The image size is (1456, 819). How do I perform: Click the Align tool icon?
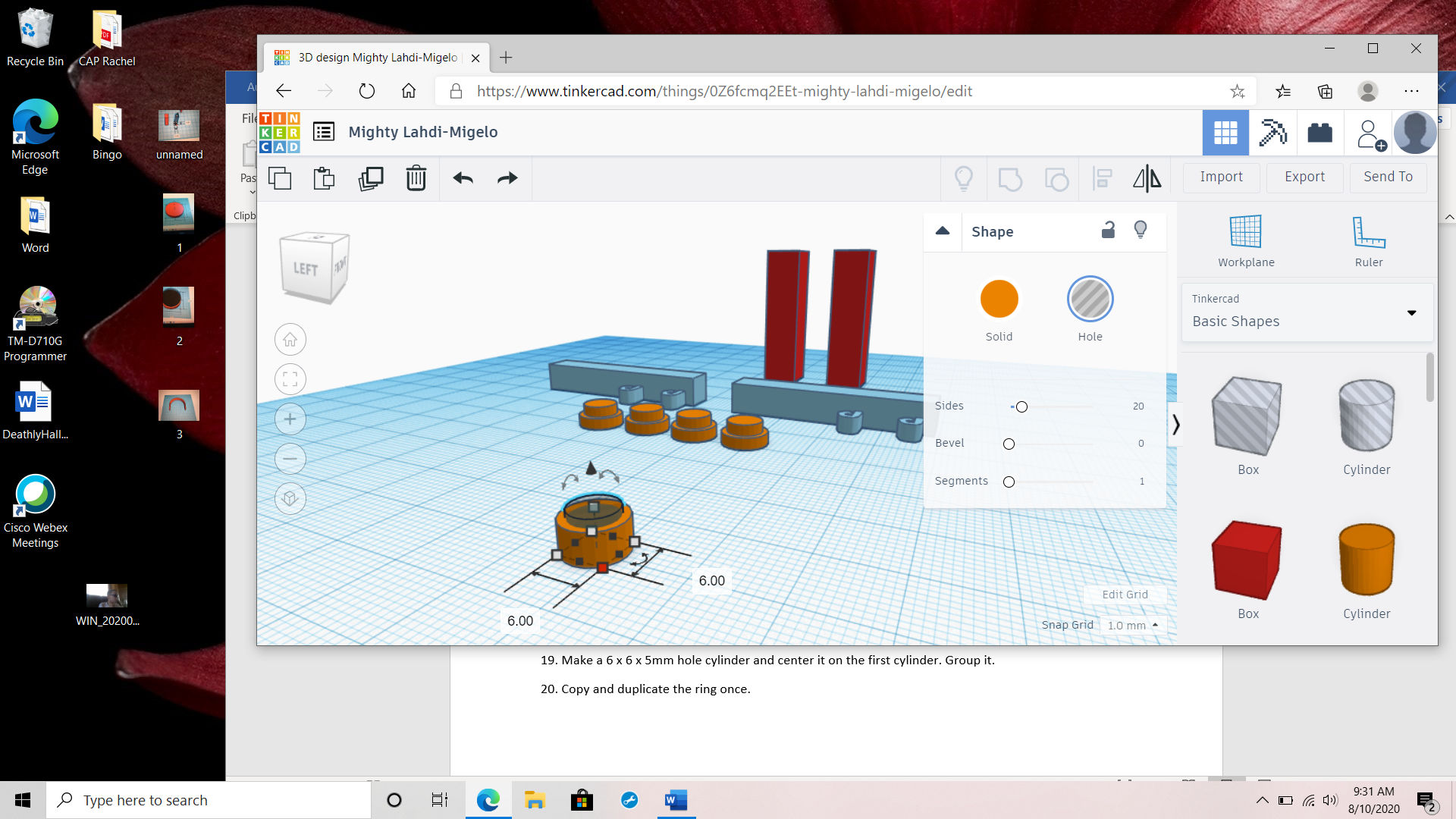tap(1102, 179)
